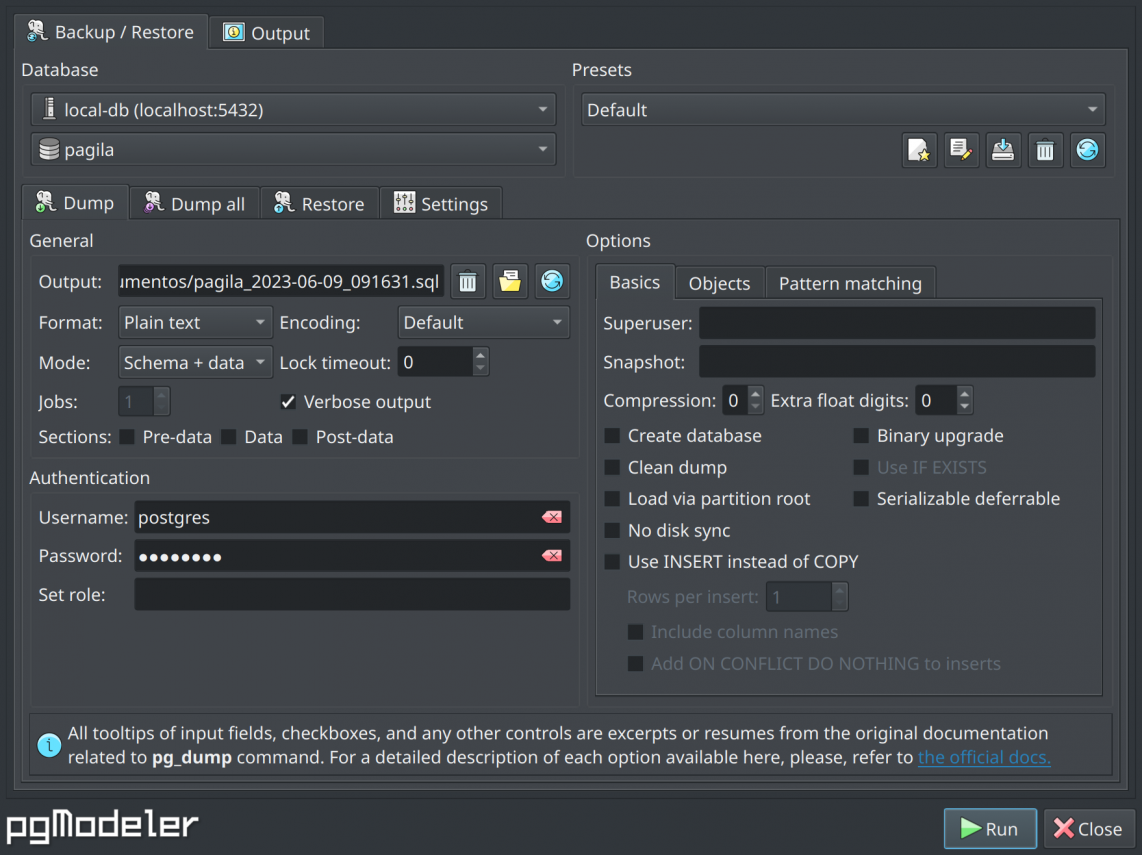Switch to the Backup / Restore tab
This screenshot has height=855, width=1142.
111,32
